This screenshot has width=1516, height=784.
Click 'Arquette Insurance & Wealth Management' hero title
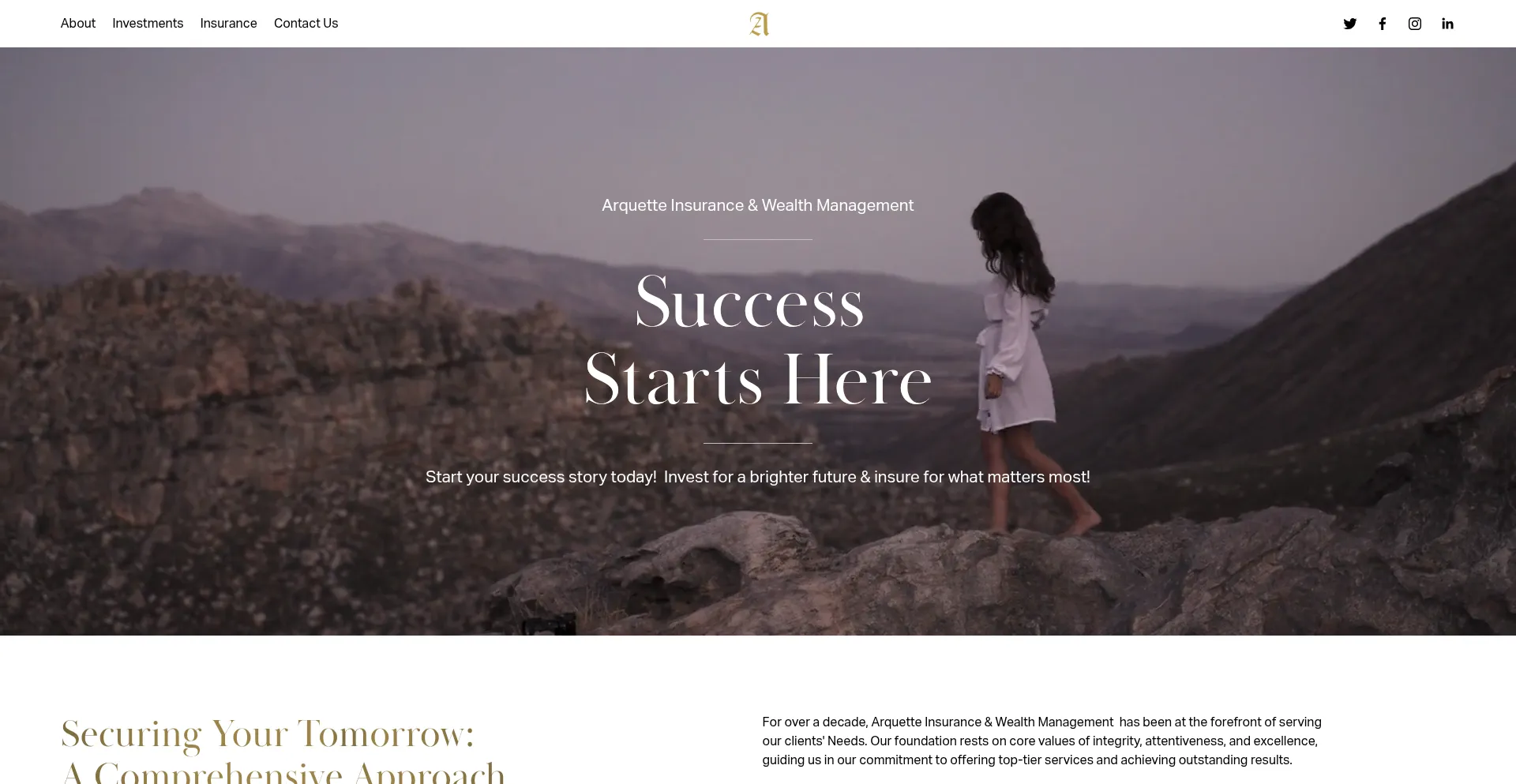point(758,206)
